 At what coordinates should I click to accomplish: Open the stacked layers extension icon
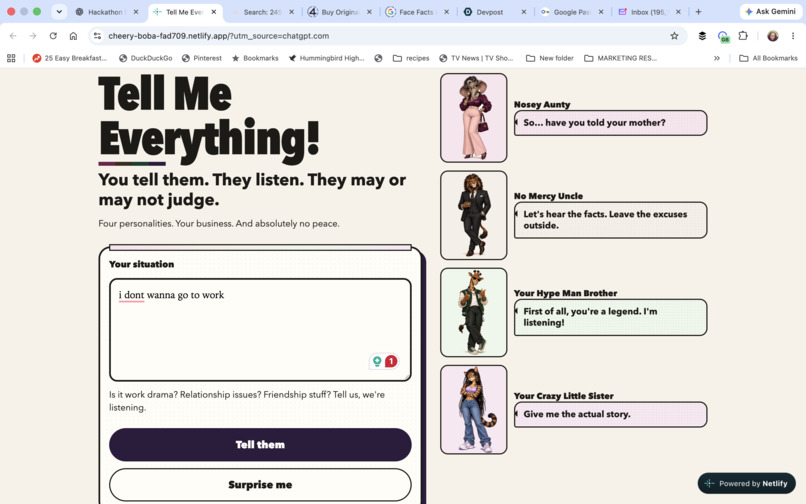point(702,36)
